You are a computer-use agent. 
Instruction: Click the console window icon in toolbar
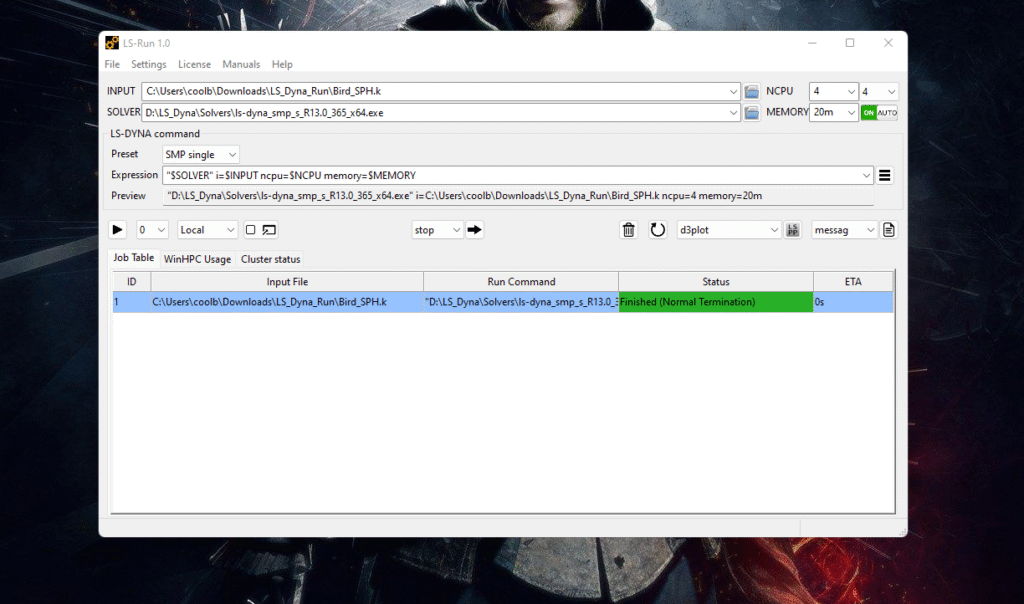269,230
